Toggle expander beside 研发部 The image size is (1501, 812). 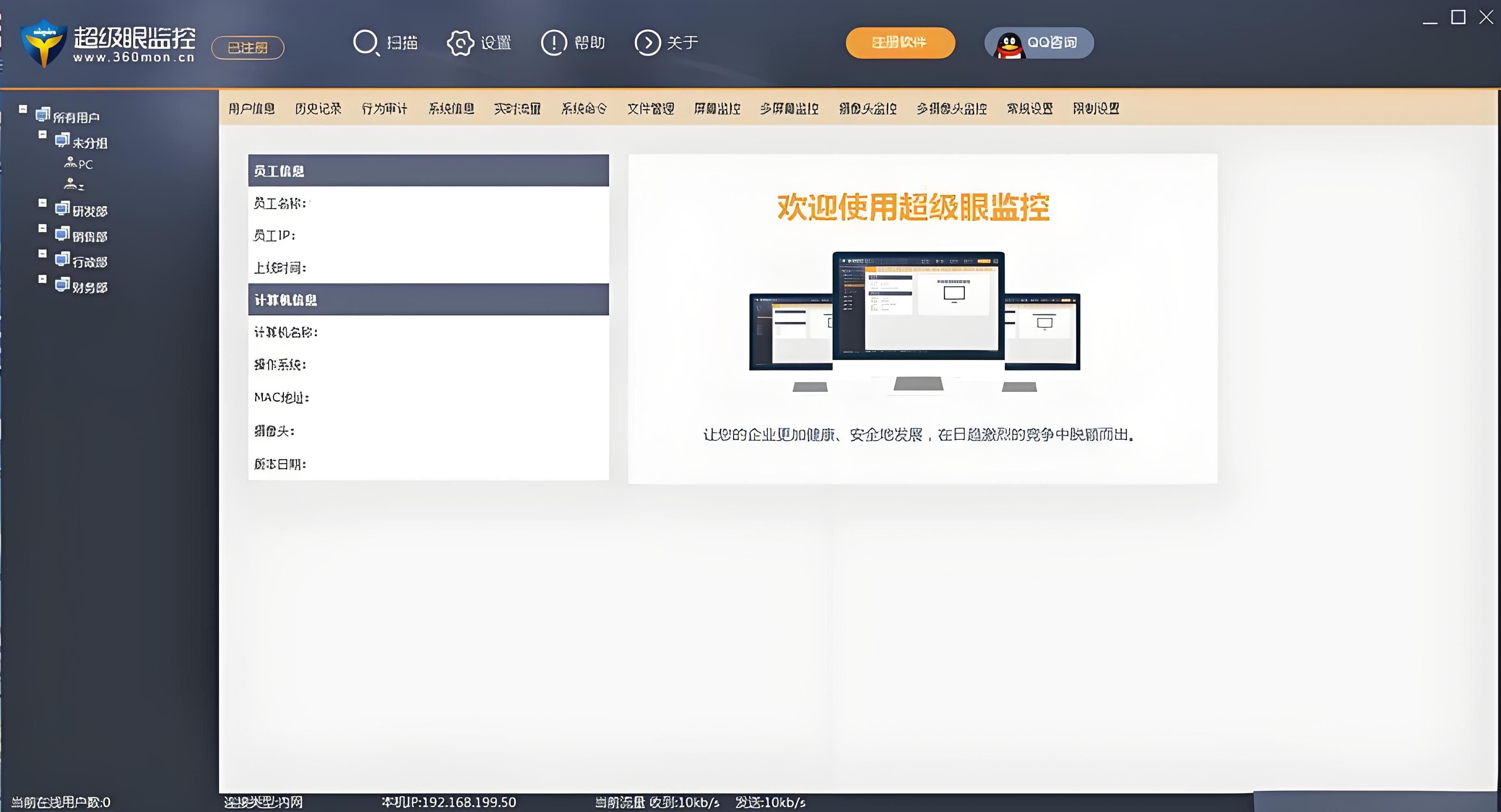(x=43, y=203)
